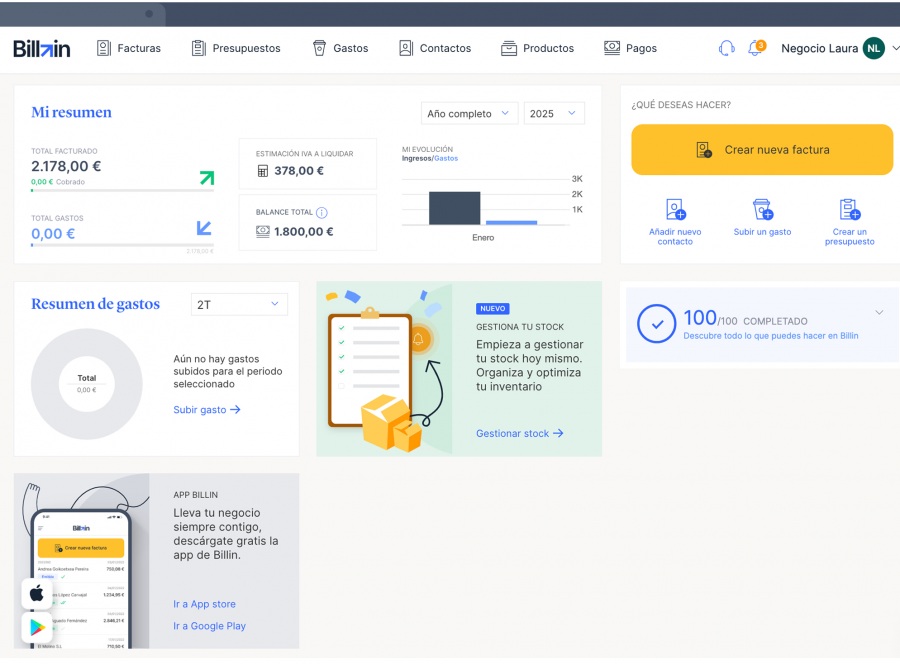Screen dimensions: 900x664
Task: Click the NL user avatar
Action: pyautogui.click(x=874, y=48)
